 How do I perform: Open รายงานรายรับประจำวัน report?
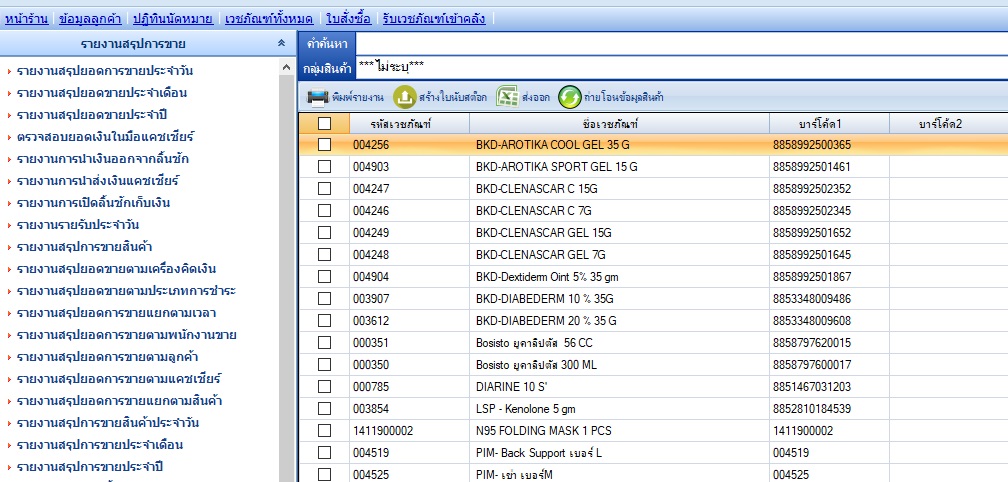(78, 225)
